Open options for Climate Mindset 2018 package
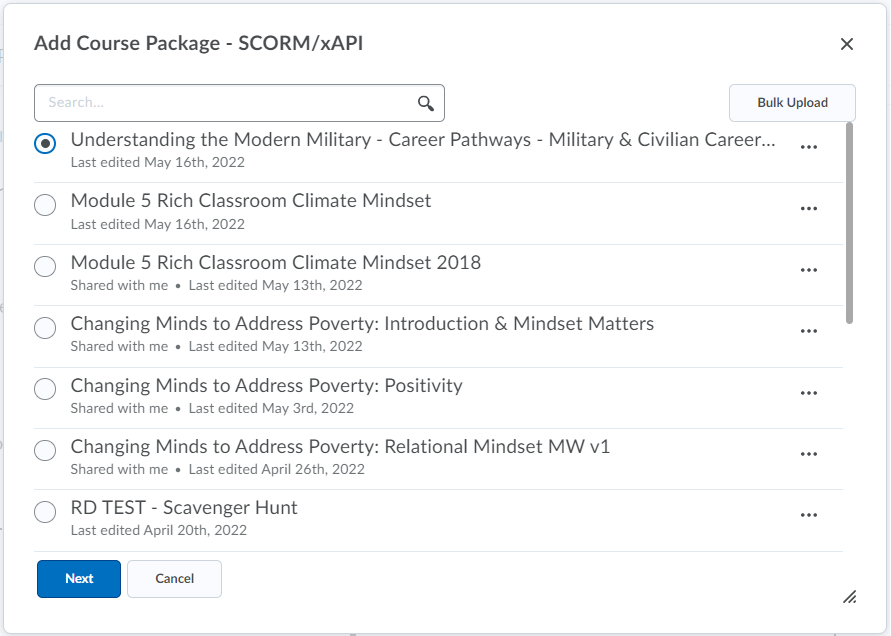The image size is (891, 636). click(809, 270)
